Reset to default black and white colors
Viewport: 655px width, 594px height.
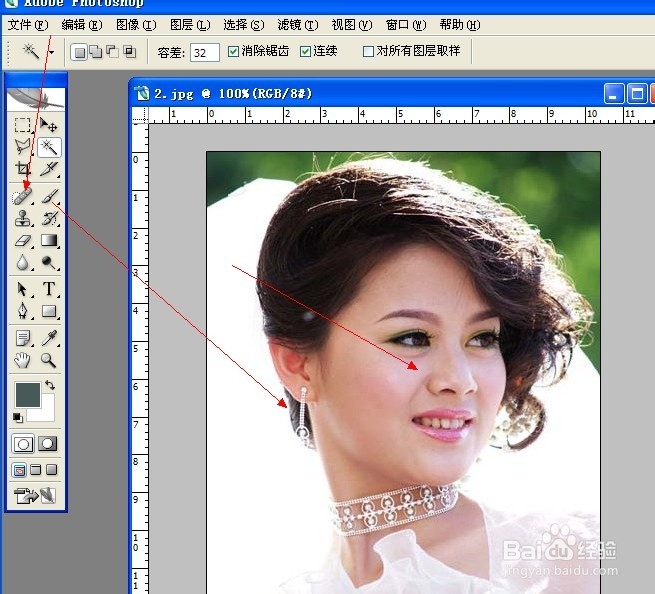point(18,417)
